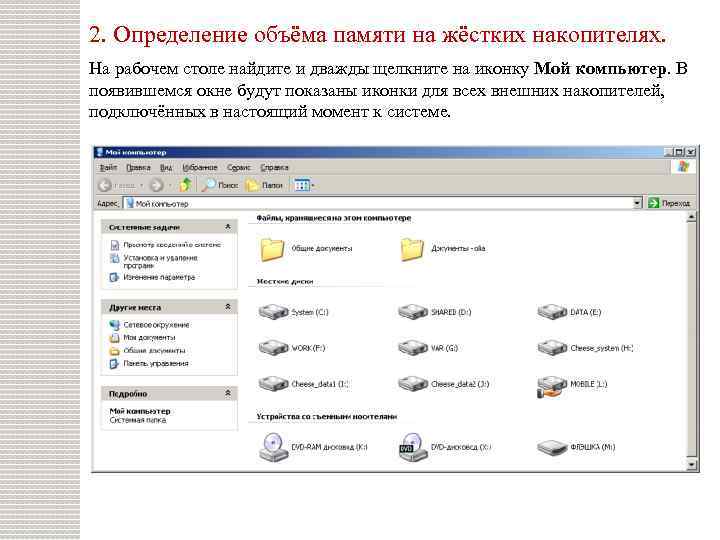Select the Cheese_data2 (J:) drive icon
The height and width of the screenshot is (540, 720).
413,383
